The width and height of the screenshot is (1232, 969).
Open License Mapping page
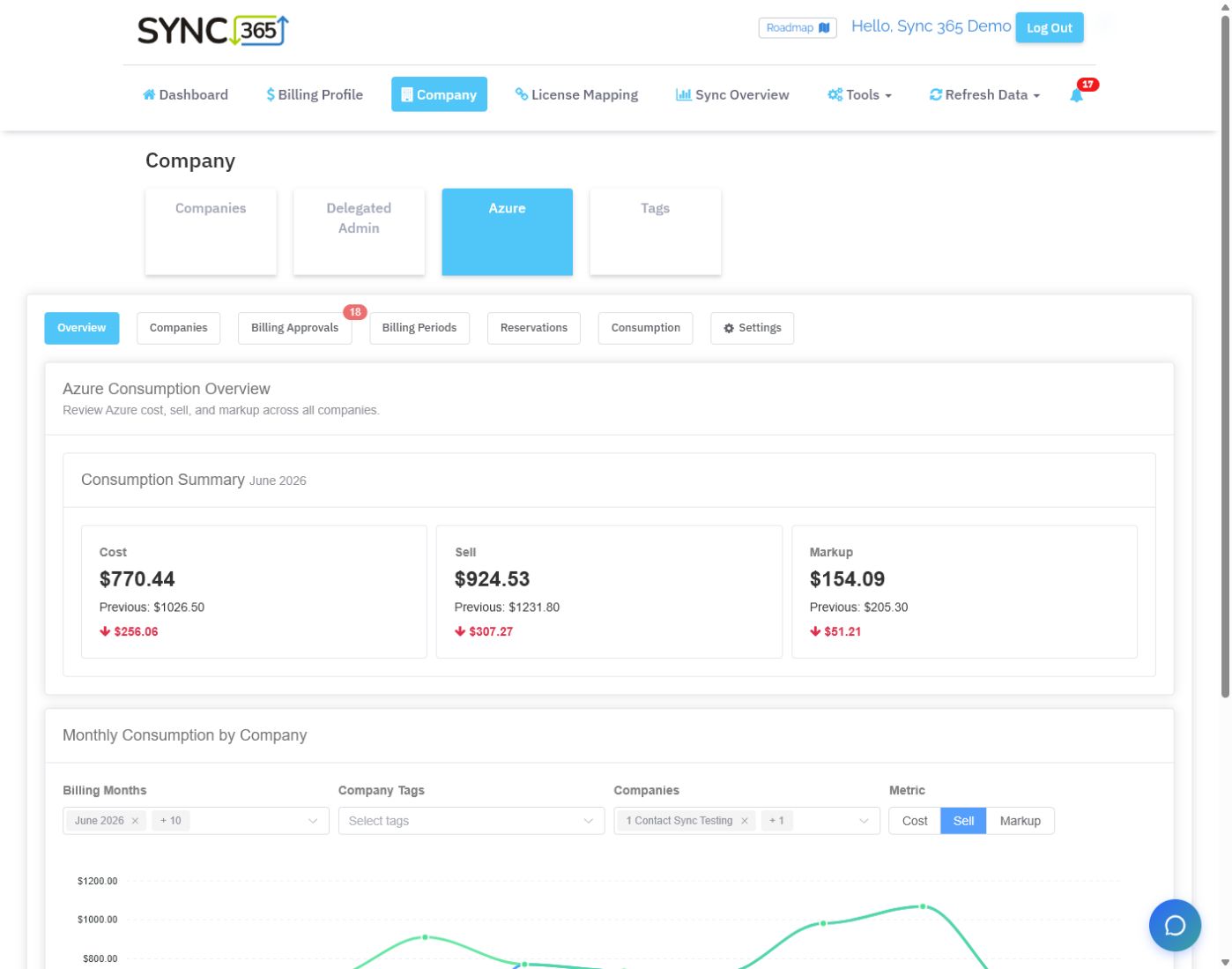576,94
